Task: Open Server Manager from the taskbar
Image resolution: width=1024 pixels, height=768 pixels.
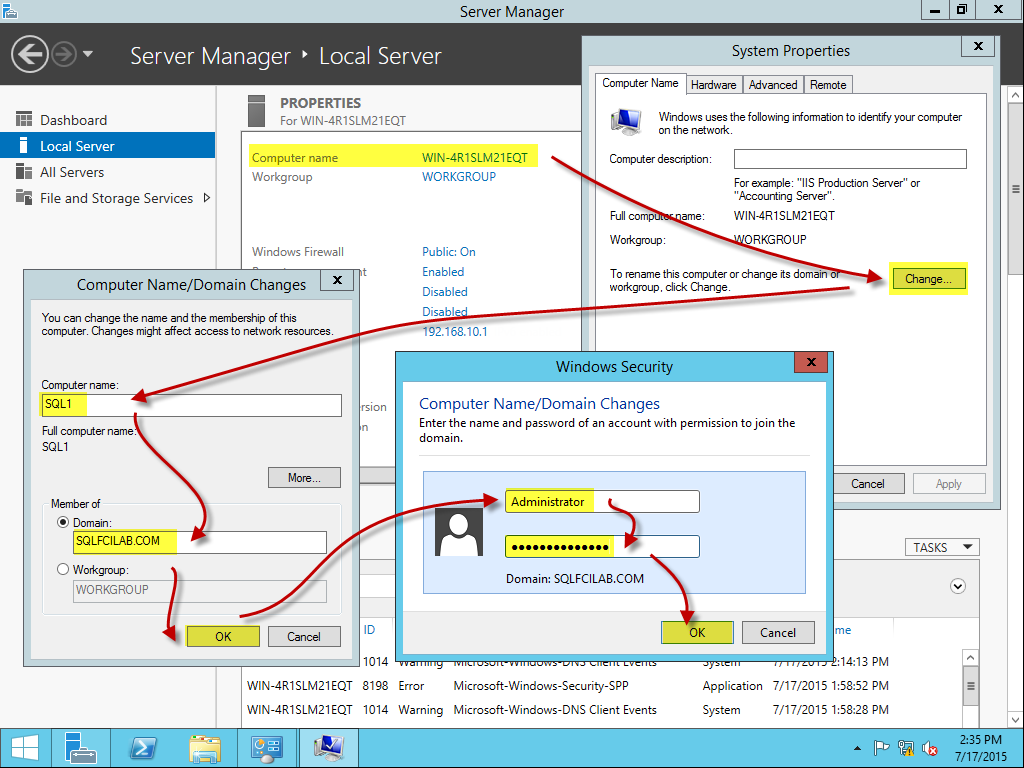Action: coord(81,748)
